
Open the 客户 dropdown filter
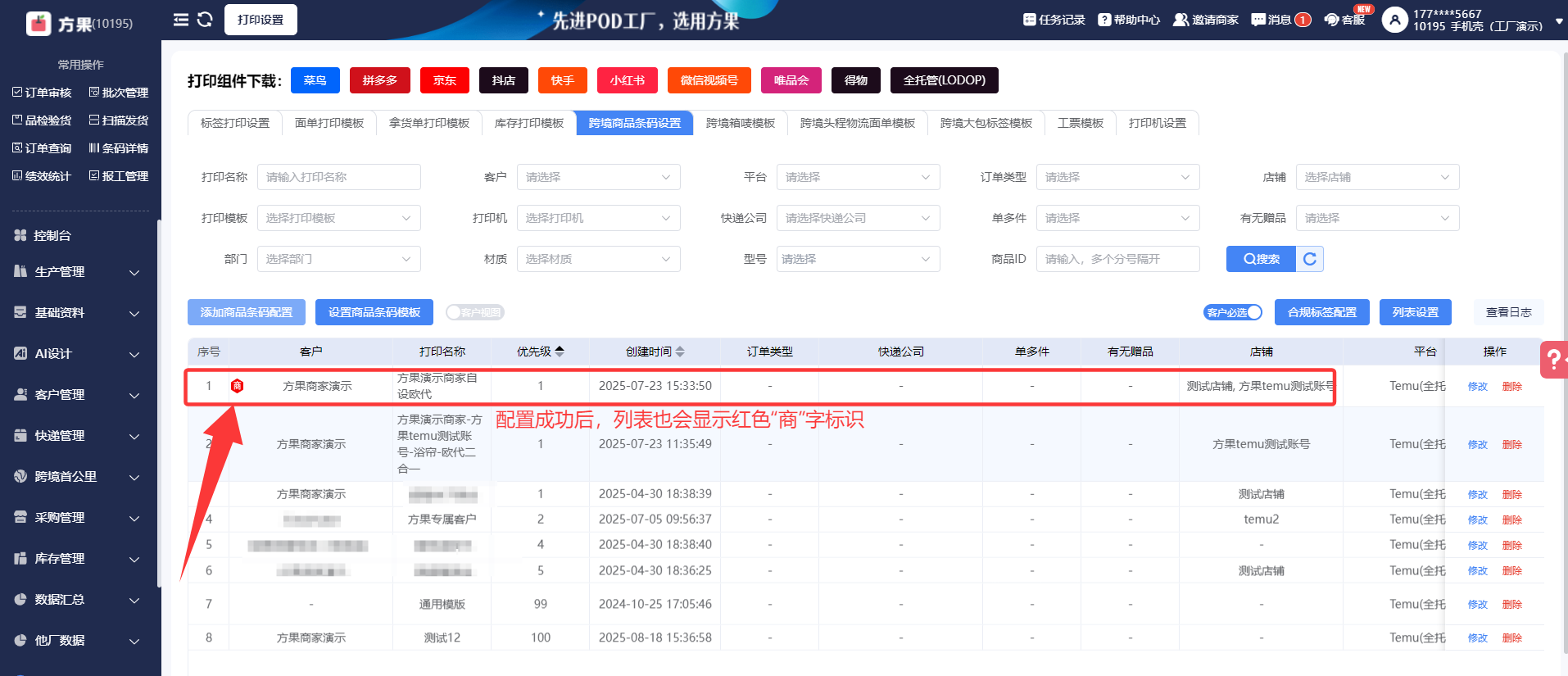[x=598, y=177]
